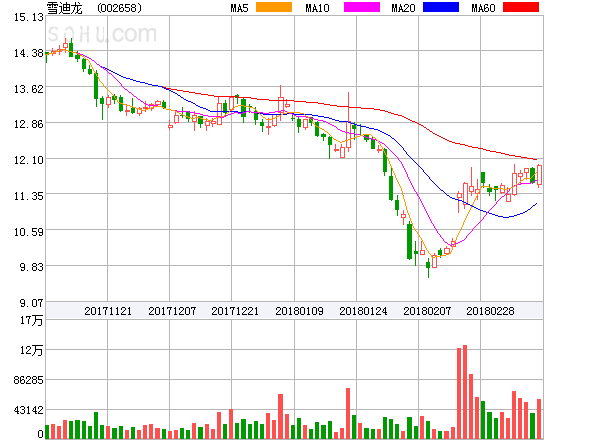This screenshot has height=440, width=600.
Task: Click the 20171121 date label
Action: tap(108, 311)
